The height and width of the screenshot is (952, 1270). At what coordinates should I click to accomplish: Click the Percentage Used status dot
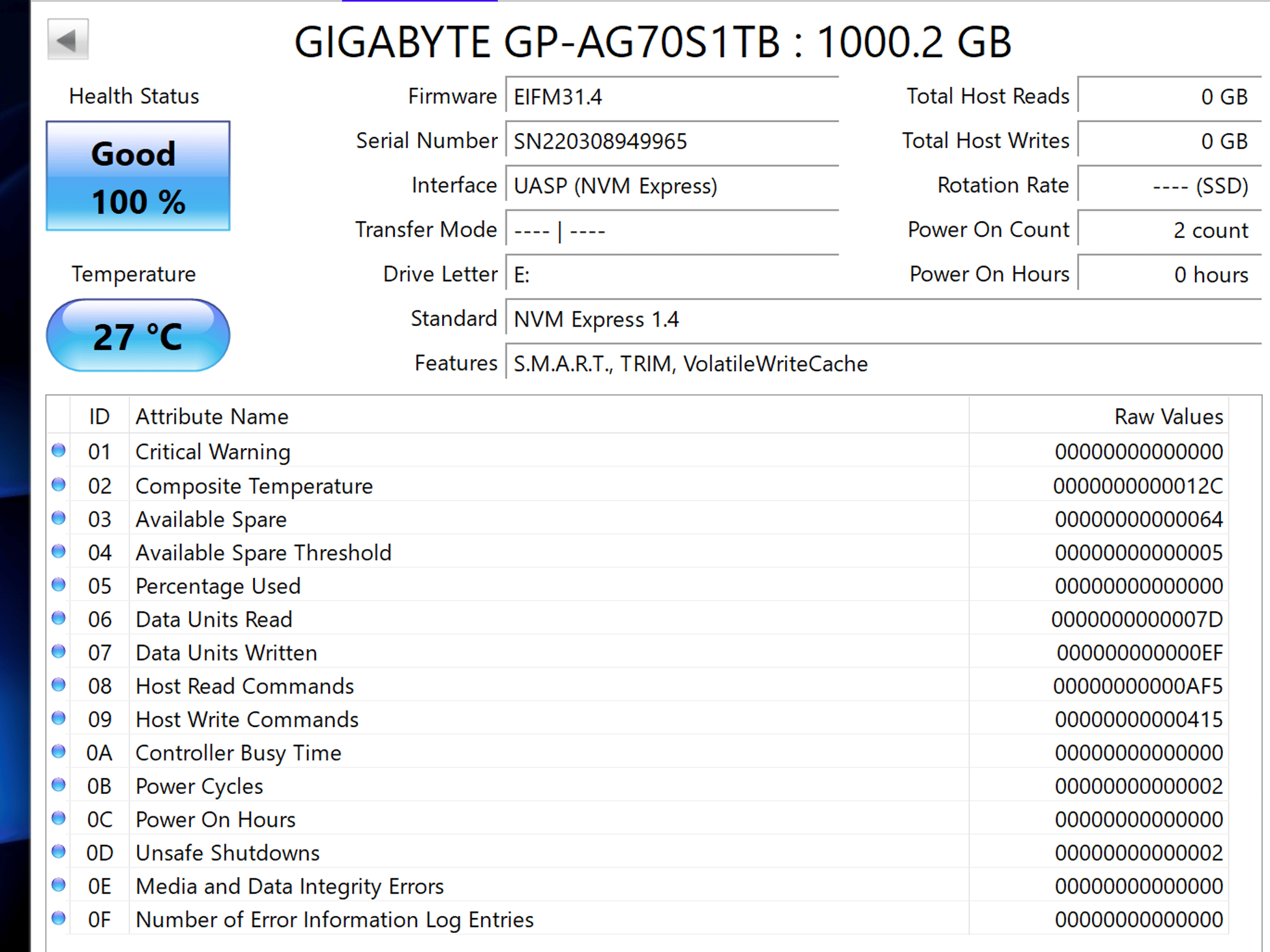(59, 585)
